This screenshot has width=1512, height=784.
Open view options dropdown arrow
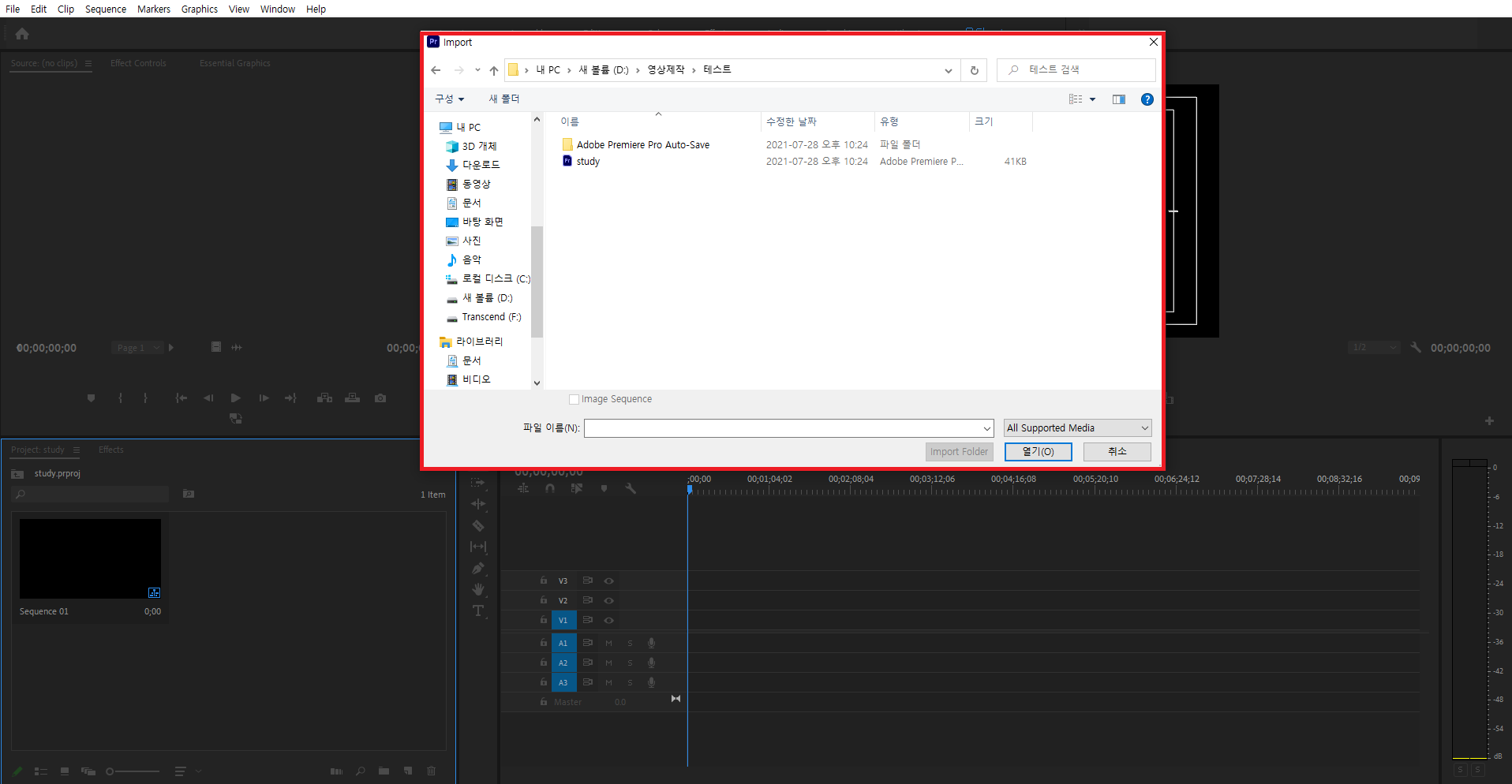pos(1092,99)
